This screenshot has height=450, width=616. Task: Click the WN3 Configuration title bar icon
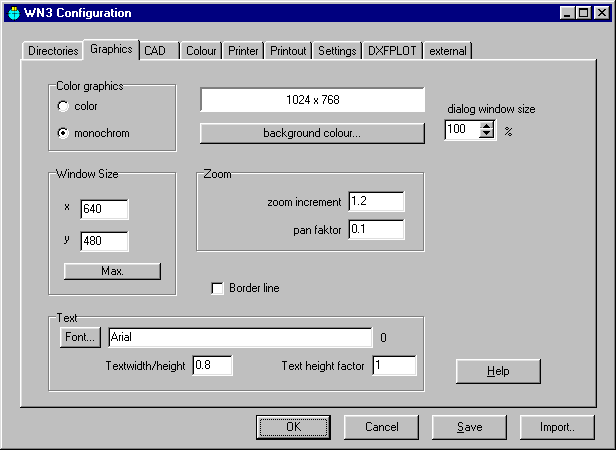(x=13, y=13)
